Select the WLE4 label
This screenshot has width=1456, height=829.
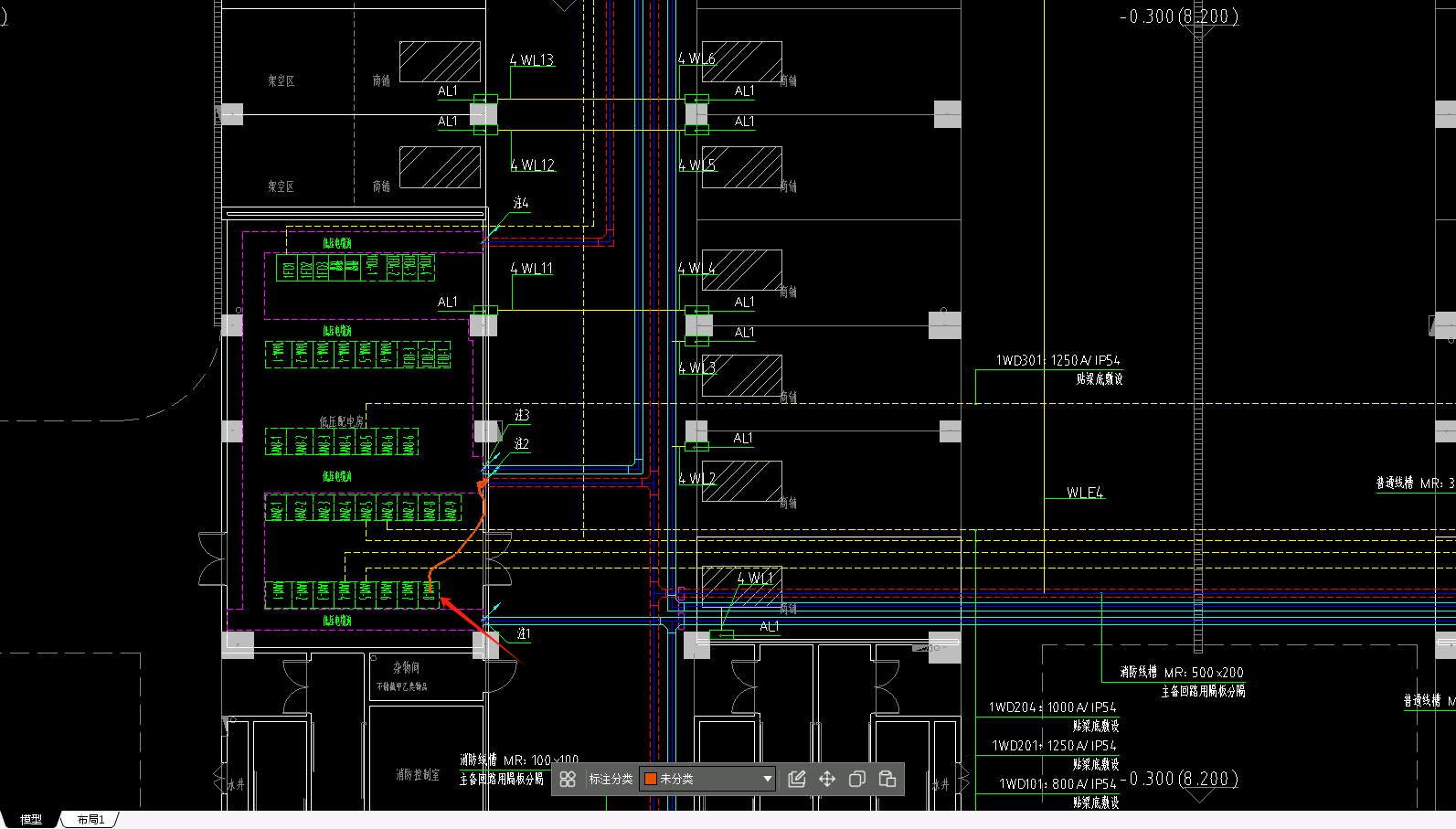coord(1085,494)
